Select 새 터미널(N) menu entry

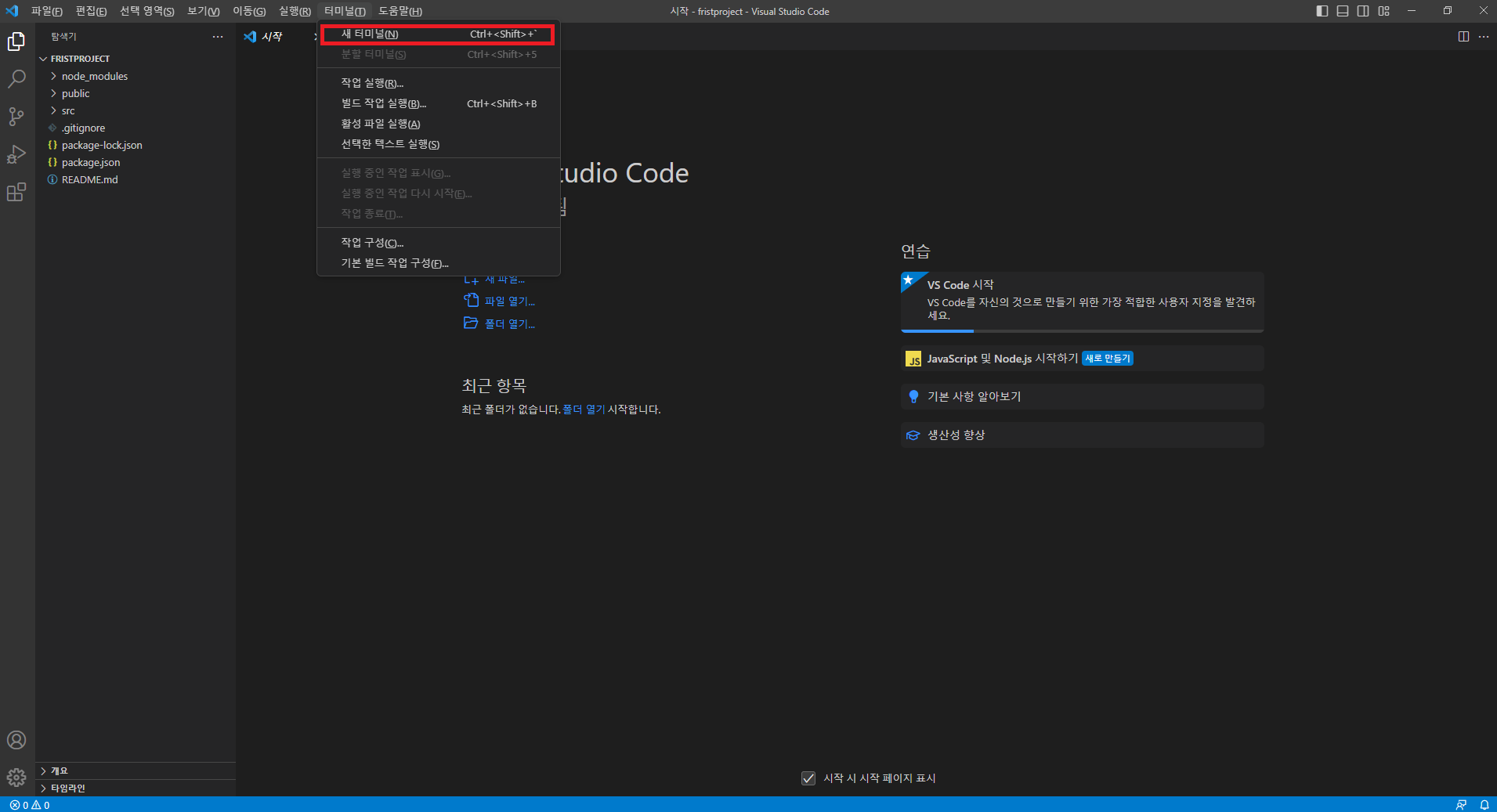pos(439,34)
